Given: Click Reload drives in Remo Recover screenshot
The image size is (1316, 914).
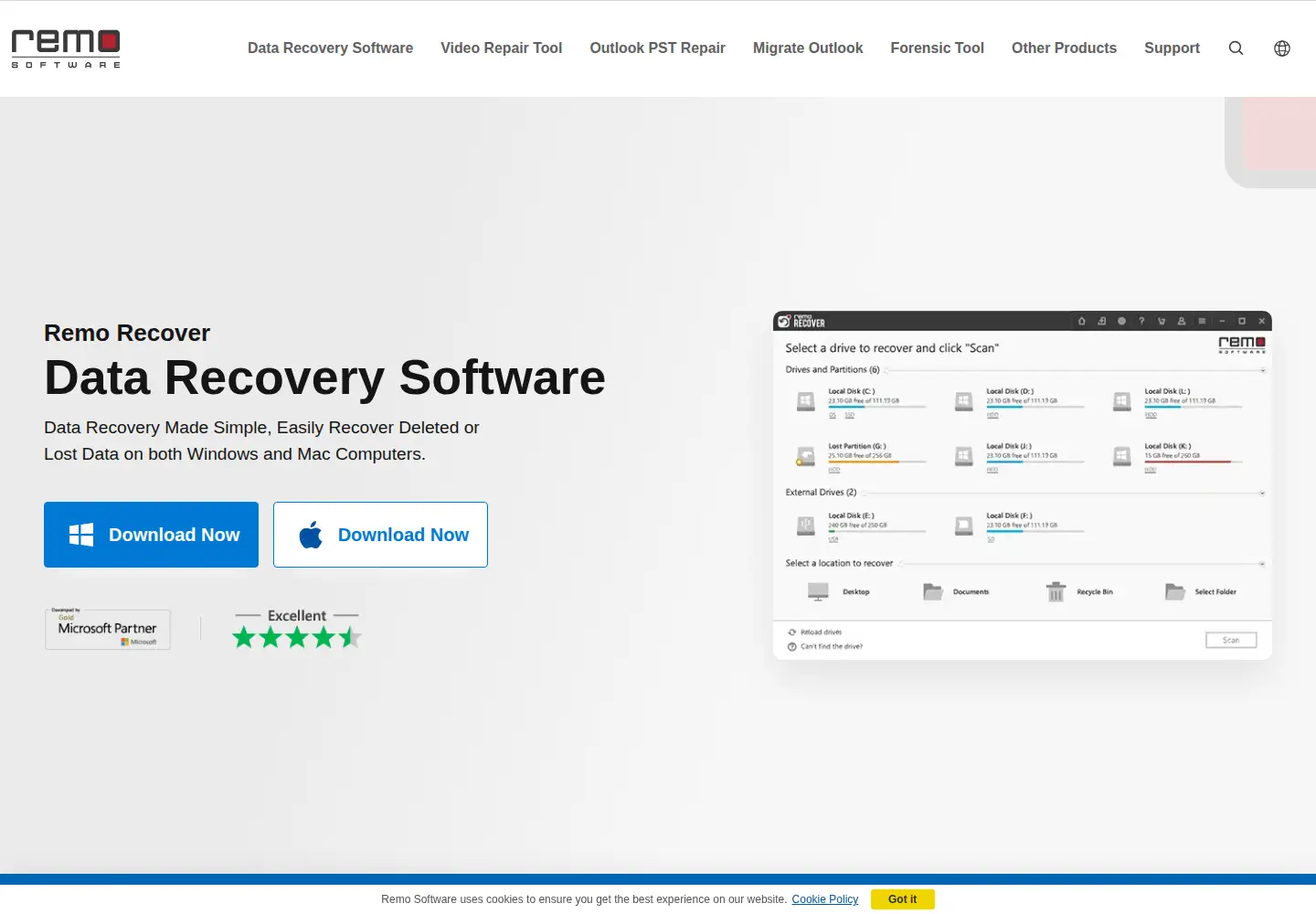Looking at the screenshot, I should tap(814, 632).
